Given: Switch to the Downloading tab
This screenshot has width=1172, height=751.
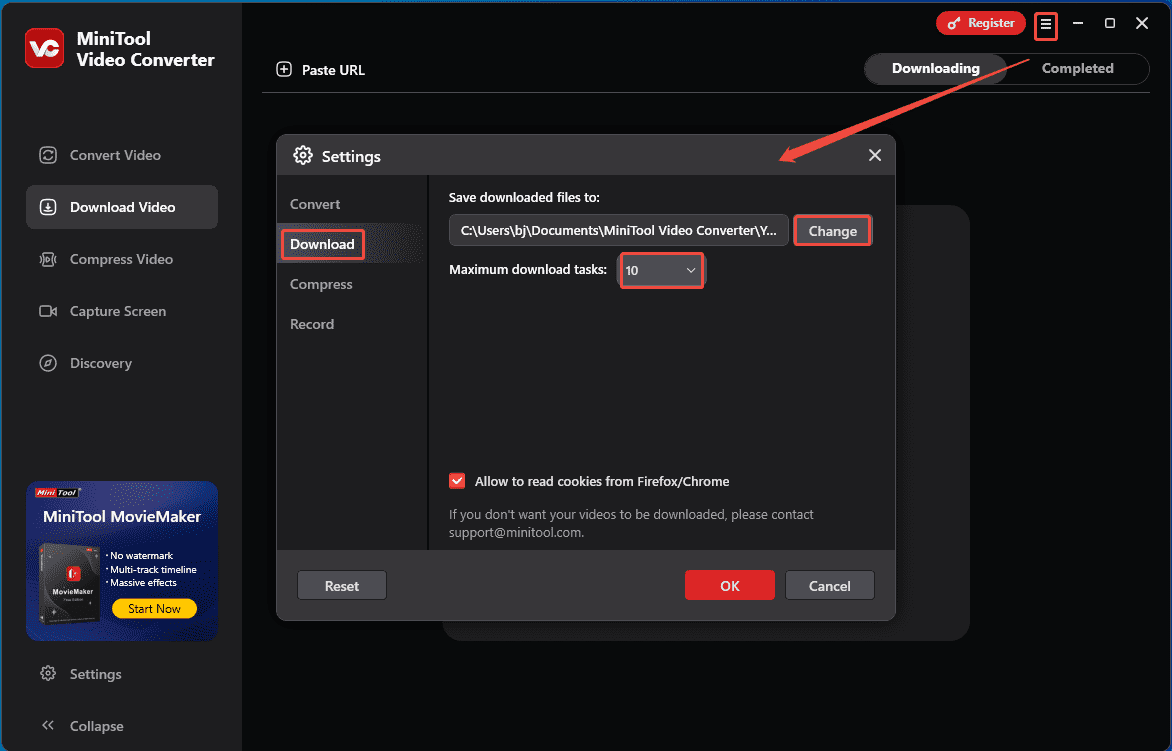Looking at the screenshot, I should pyautogui.click(x=935, y=69).
